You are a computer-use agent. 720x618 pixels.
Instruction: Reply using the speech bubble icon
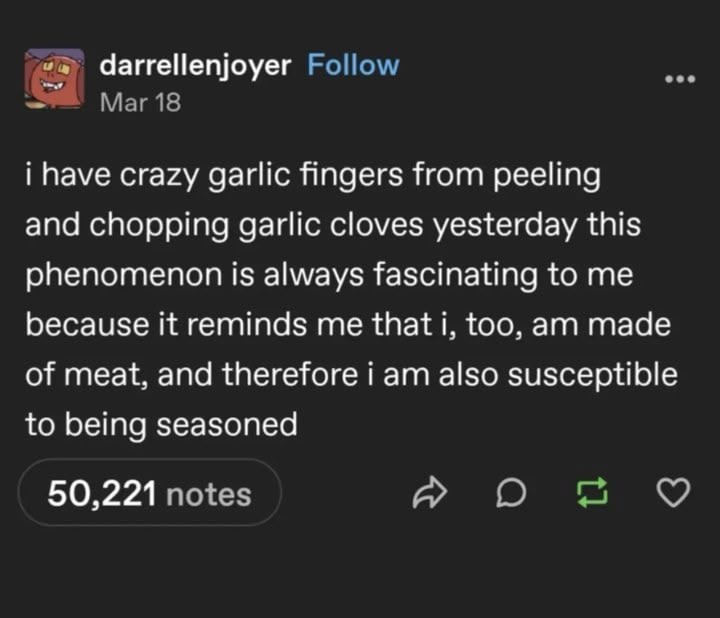click(511, 493)
